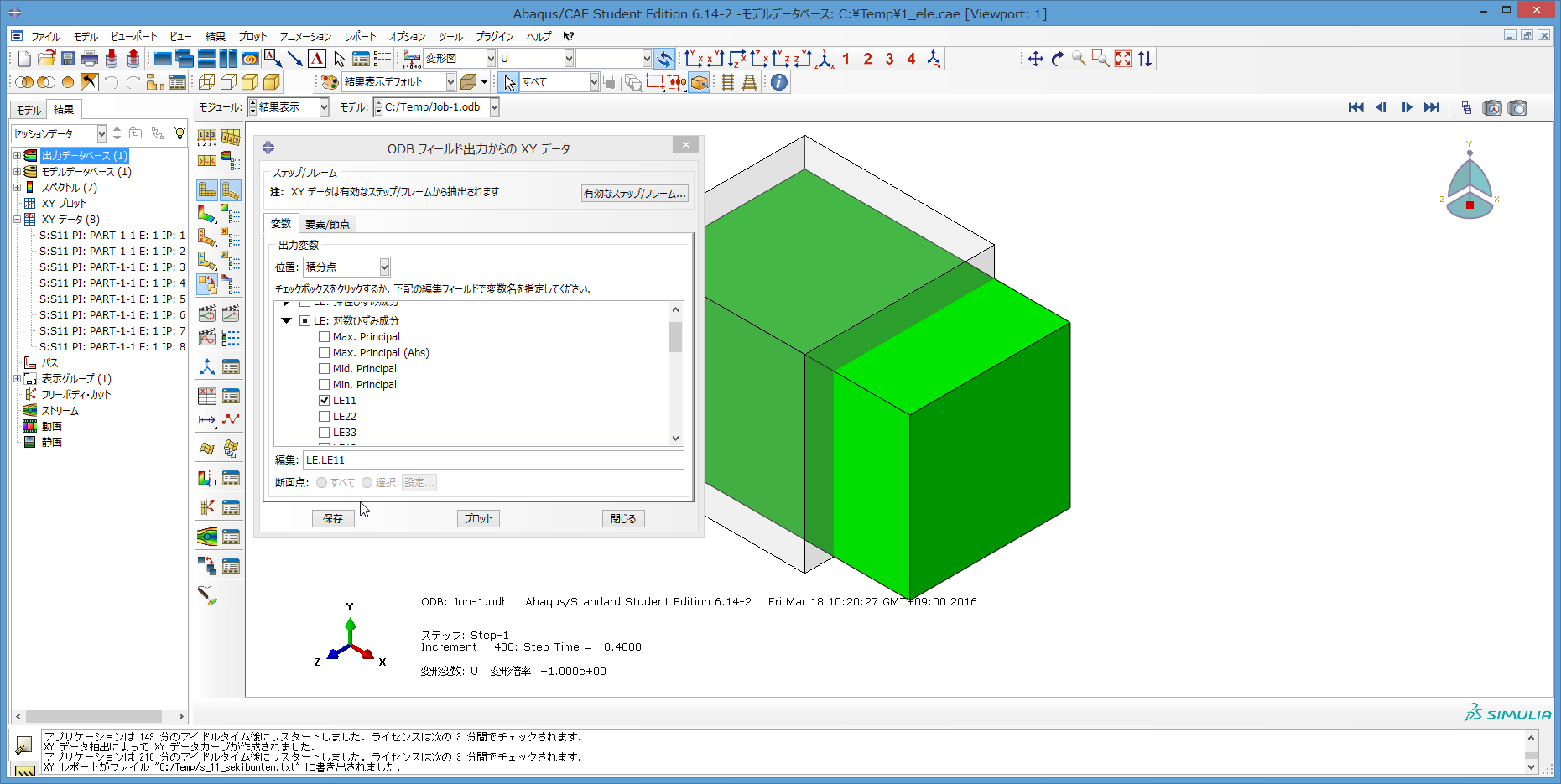The image size is (1561, 784).
Task: Check the LE33 checkbox
Action: tap(324, 433)
